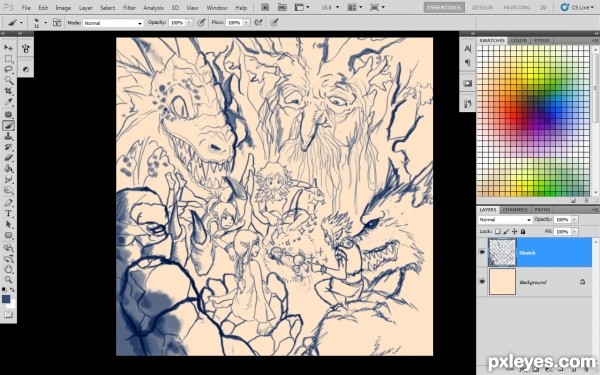Open the Image menu
This screenshot has width=600, height=375.
(x=63, y=8)
